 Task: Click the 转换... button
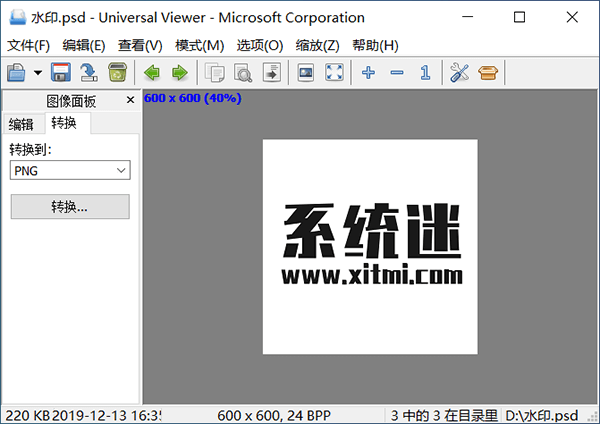70,207
